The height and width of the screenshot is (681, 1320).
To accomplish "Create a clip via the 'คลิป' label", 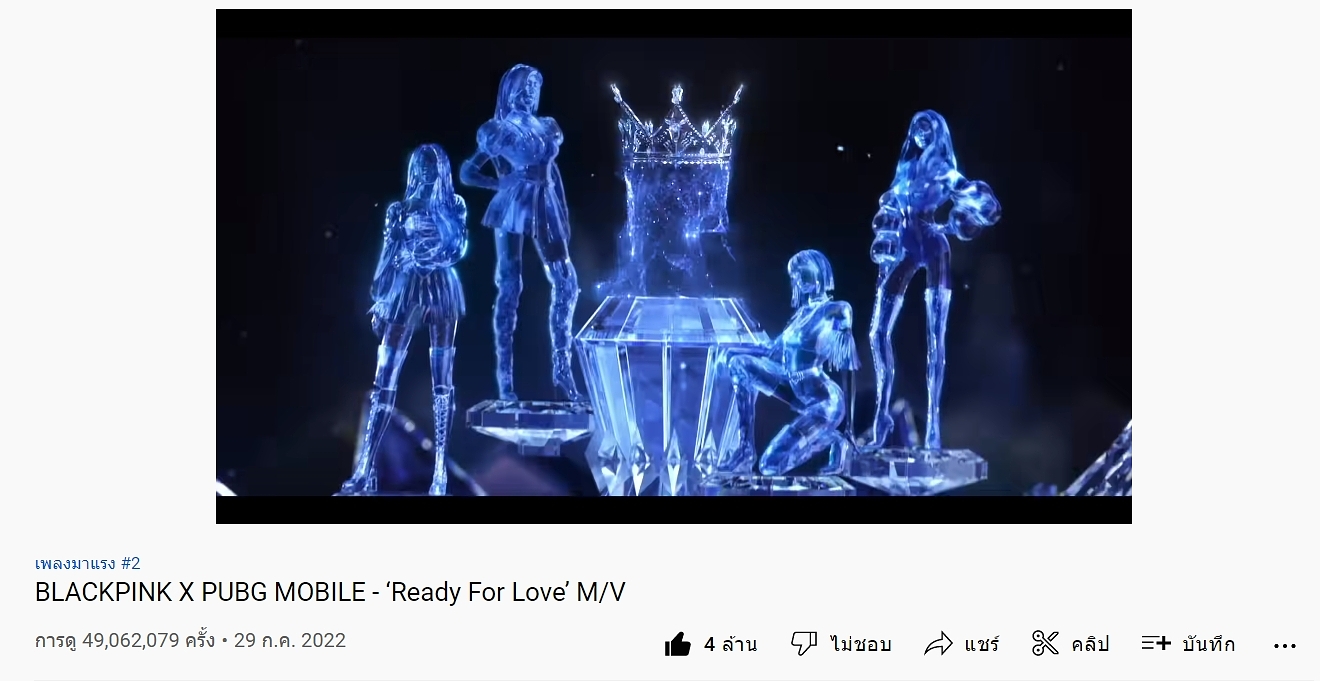I will pyautogui.click(x=1090, y=644).
